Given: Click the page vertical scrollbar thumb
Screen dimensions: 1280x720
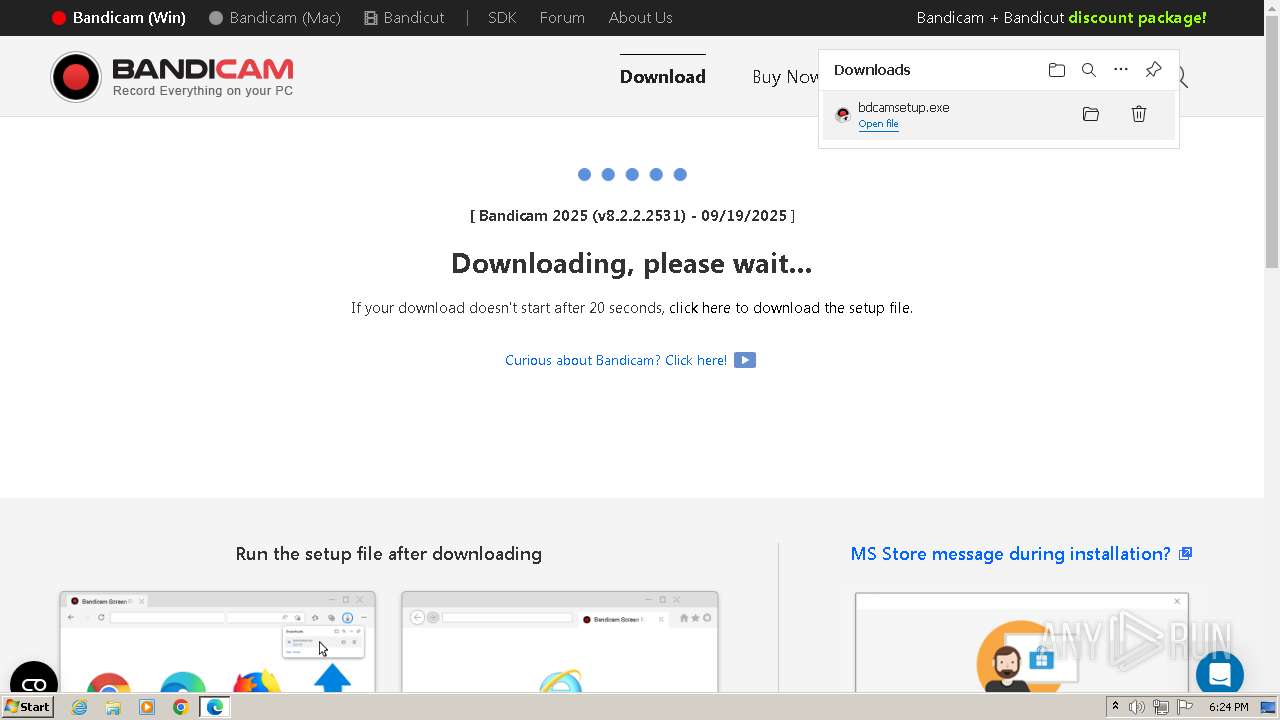Looking at the screenshot, I should [1272, 140].
